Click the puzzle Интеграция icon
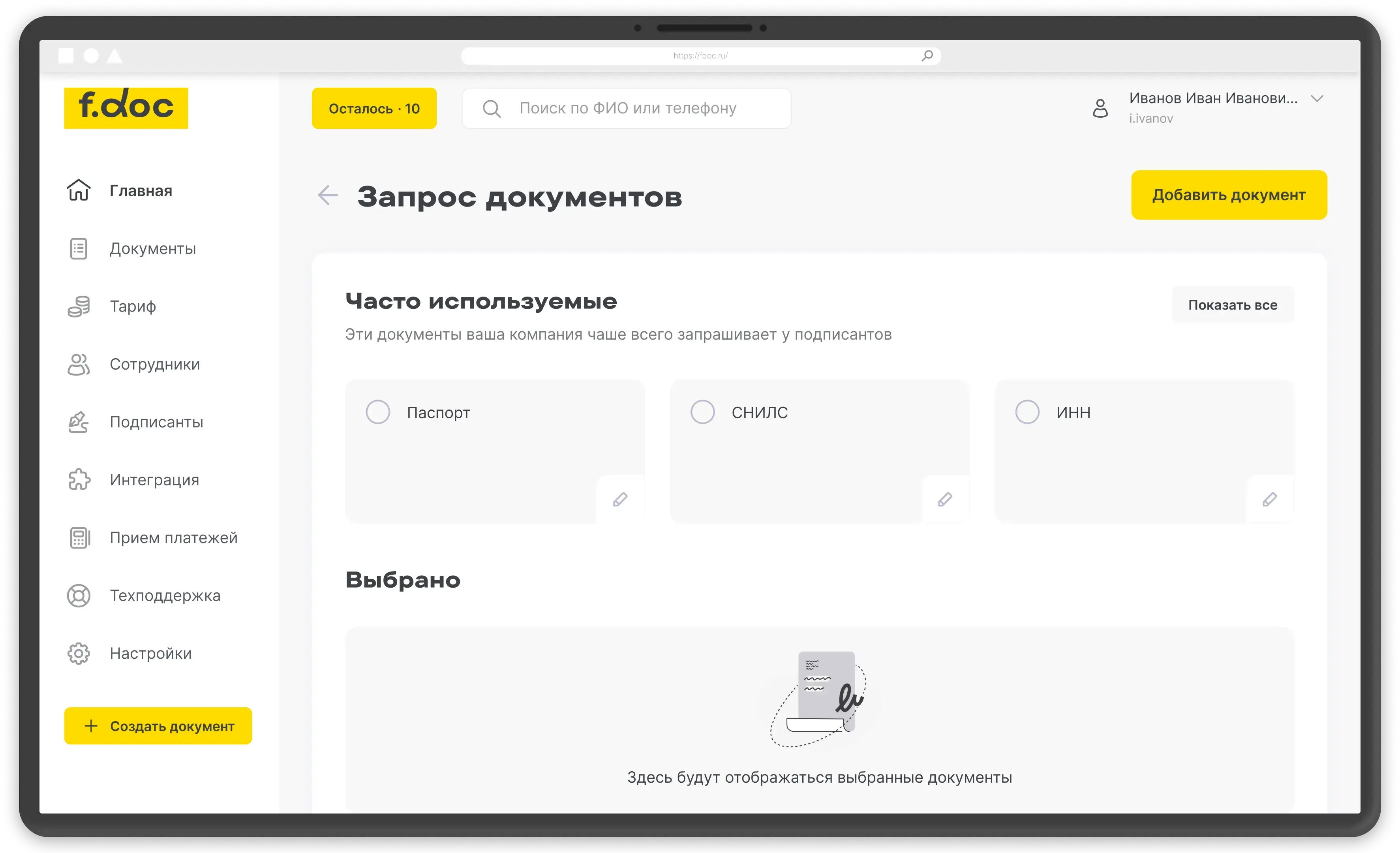The width and height of the screenshot is (1400, 853). click(x=79, y=480)
